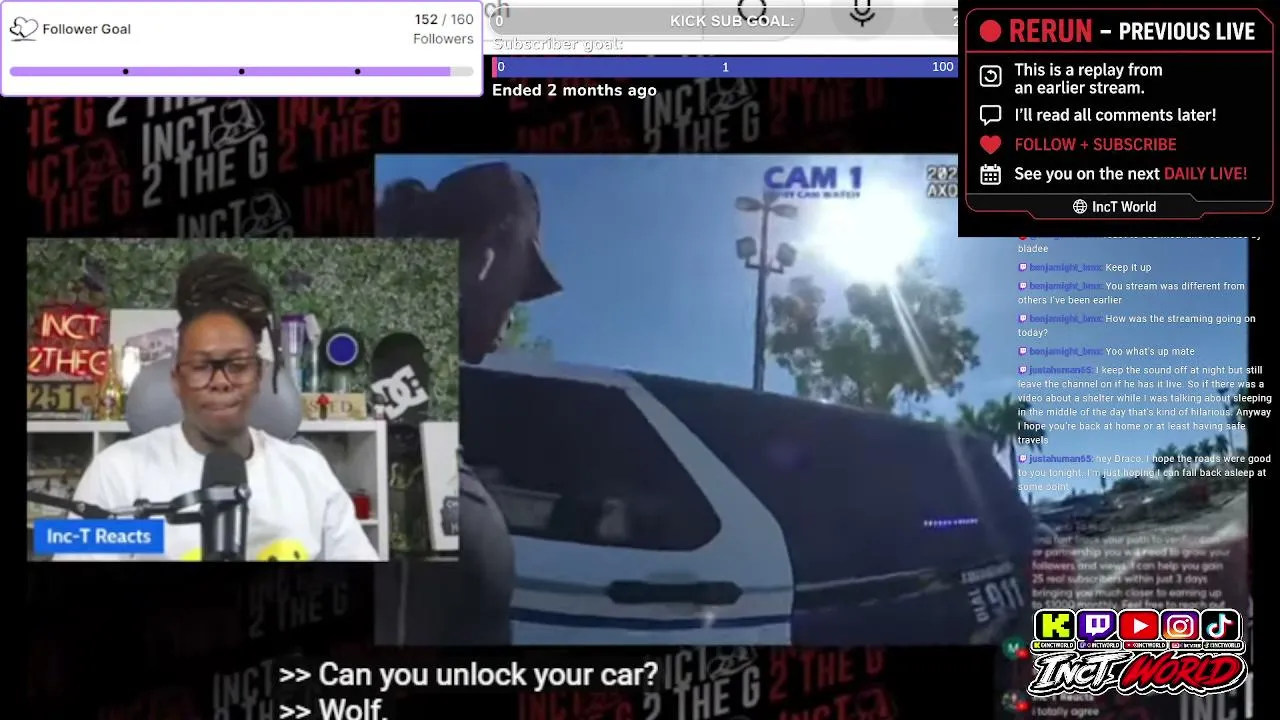The width and height of the screenshot is (1280, 720).
Task: Click the 'hey Draco, I hope the roads' message
Action: coord(1145,473)
